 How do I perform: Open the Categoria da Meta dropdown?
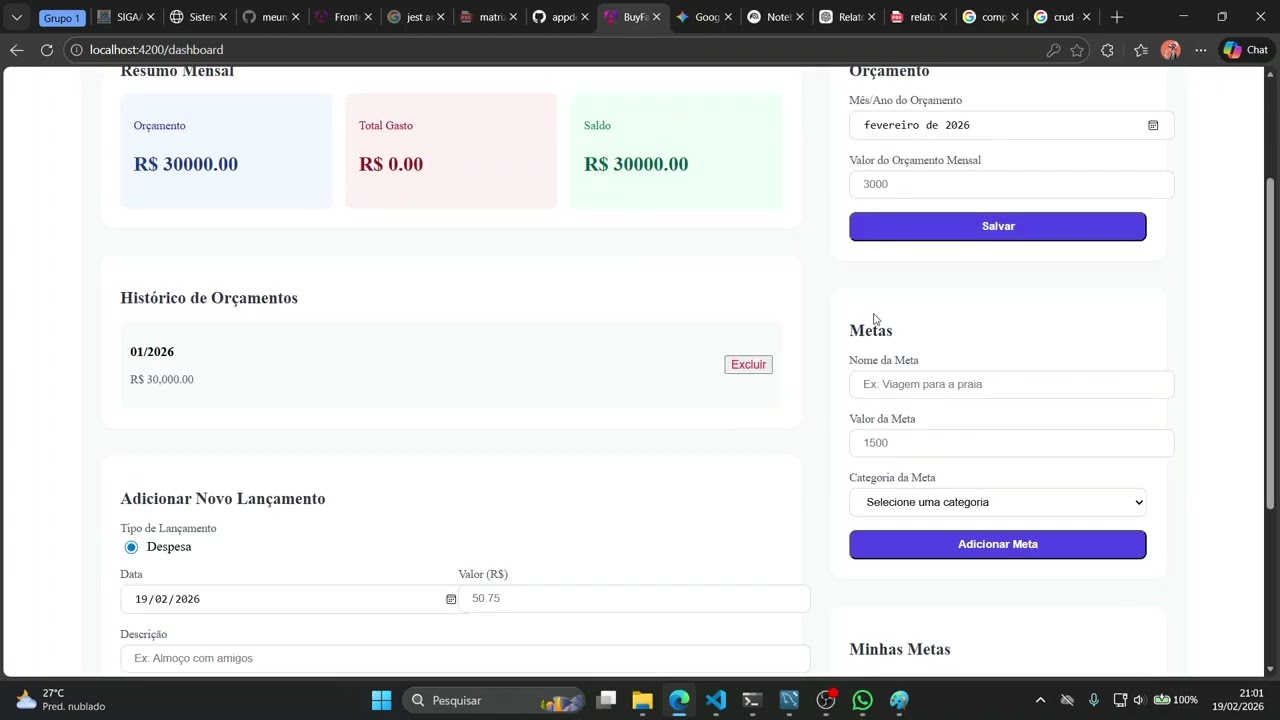click(x=997, y=502)
